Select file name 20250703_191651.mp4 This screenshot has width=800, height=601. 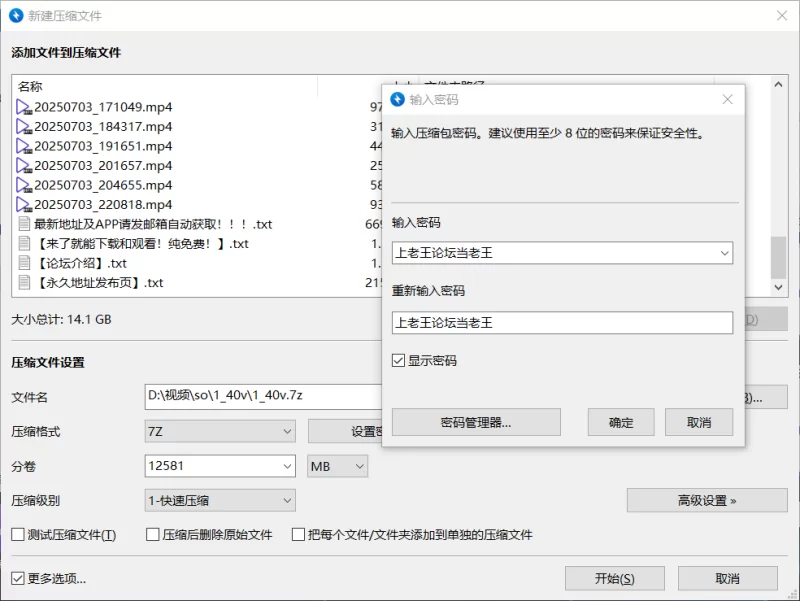103,146
